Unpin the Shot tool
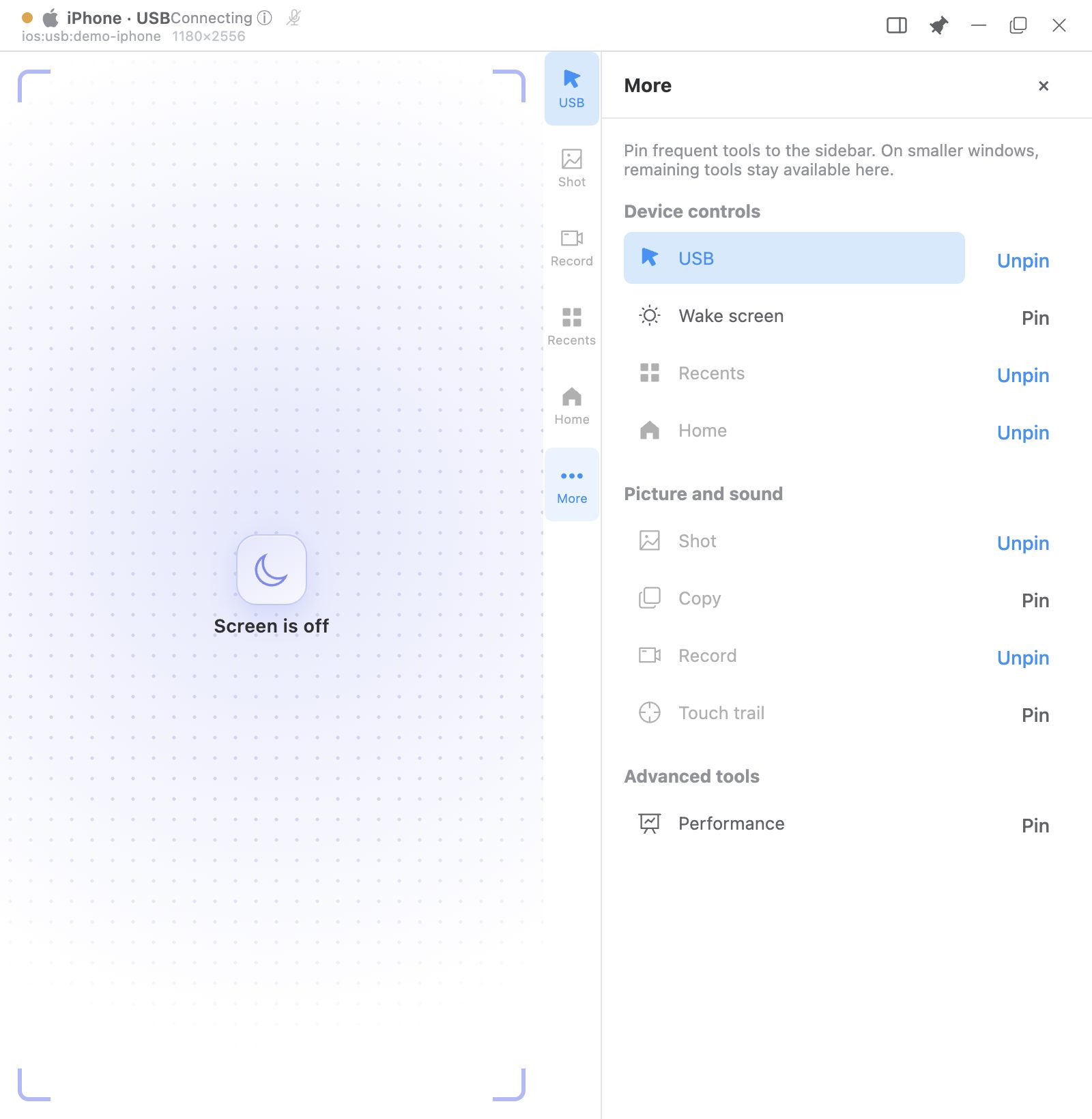Viewport: 1092px width, 1119px height. click(1023, 543)
